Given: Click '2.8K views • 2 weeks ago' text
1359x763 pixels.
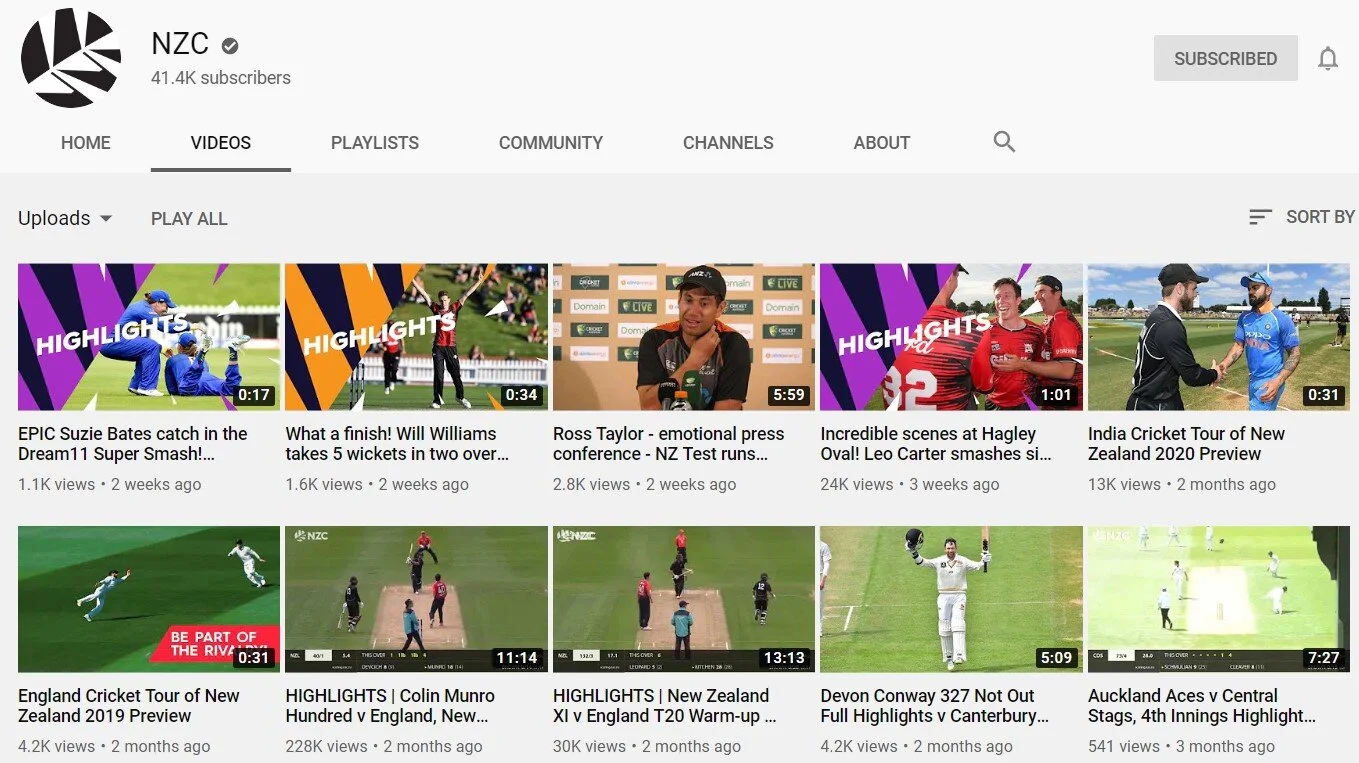Looking at the screenshot, I should click(644, 484).
